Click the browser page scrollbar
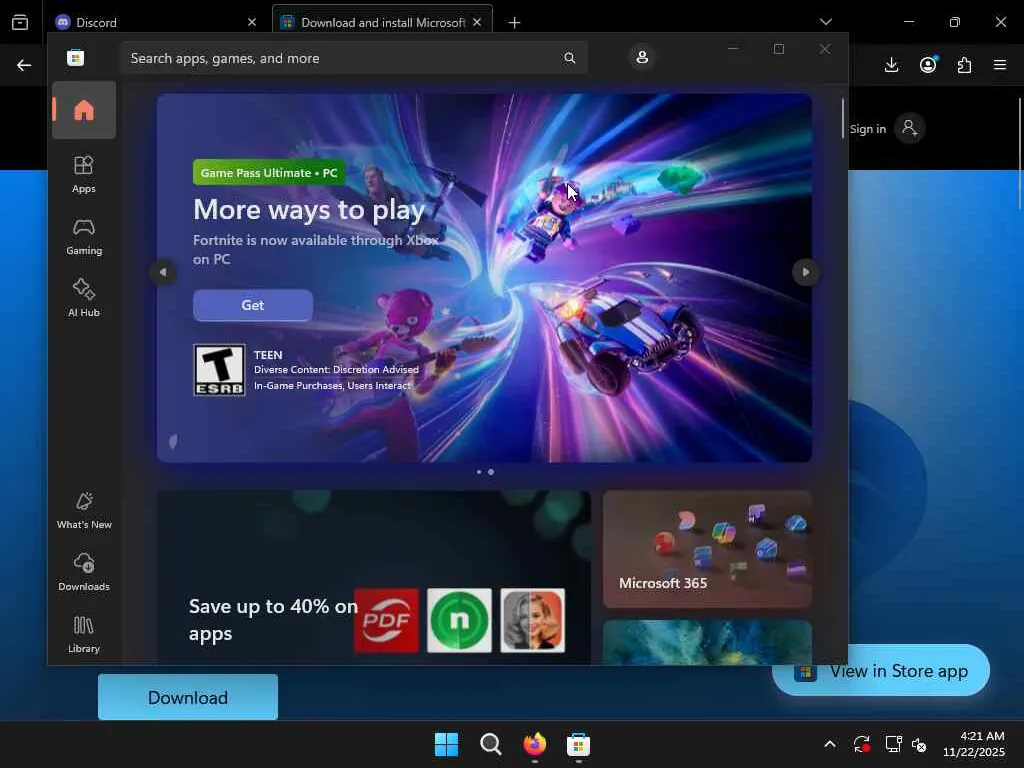This screenshot has height=768, width=1024. coord(1019,154)
